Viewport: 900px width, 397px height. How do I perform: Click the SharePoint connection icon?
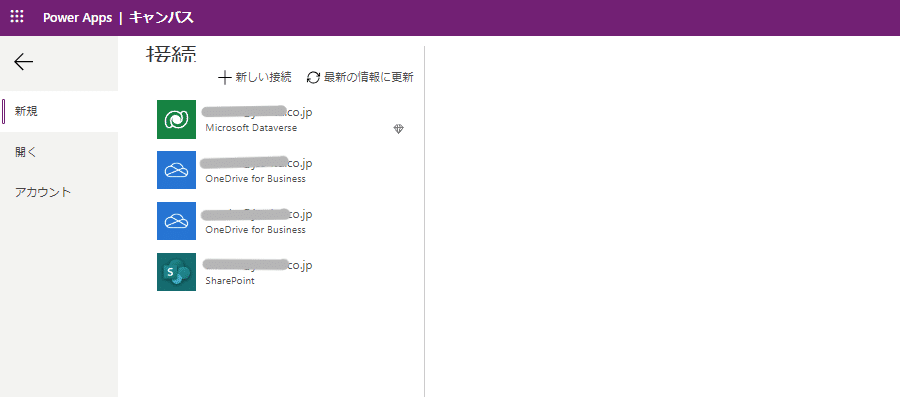coord(176,272)
